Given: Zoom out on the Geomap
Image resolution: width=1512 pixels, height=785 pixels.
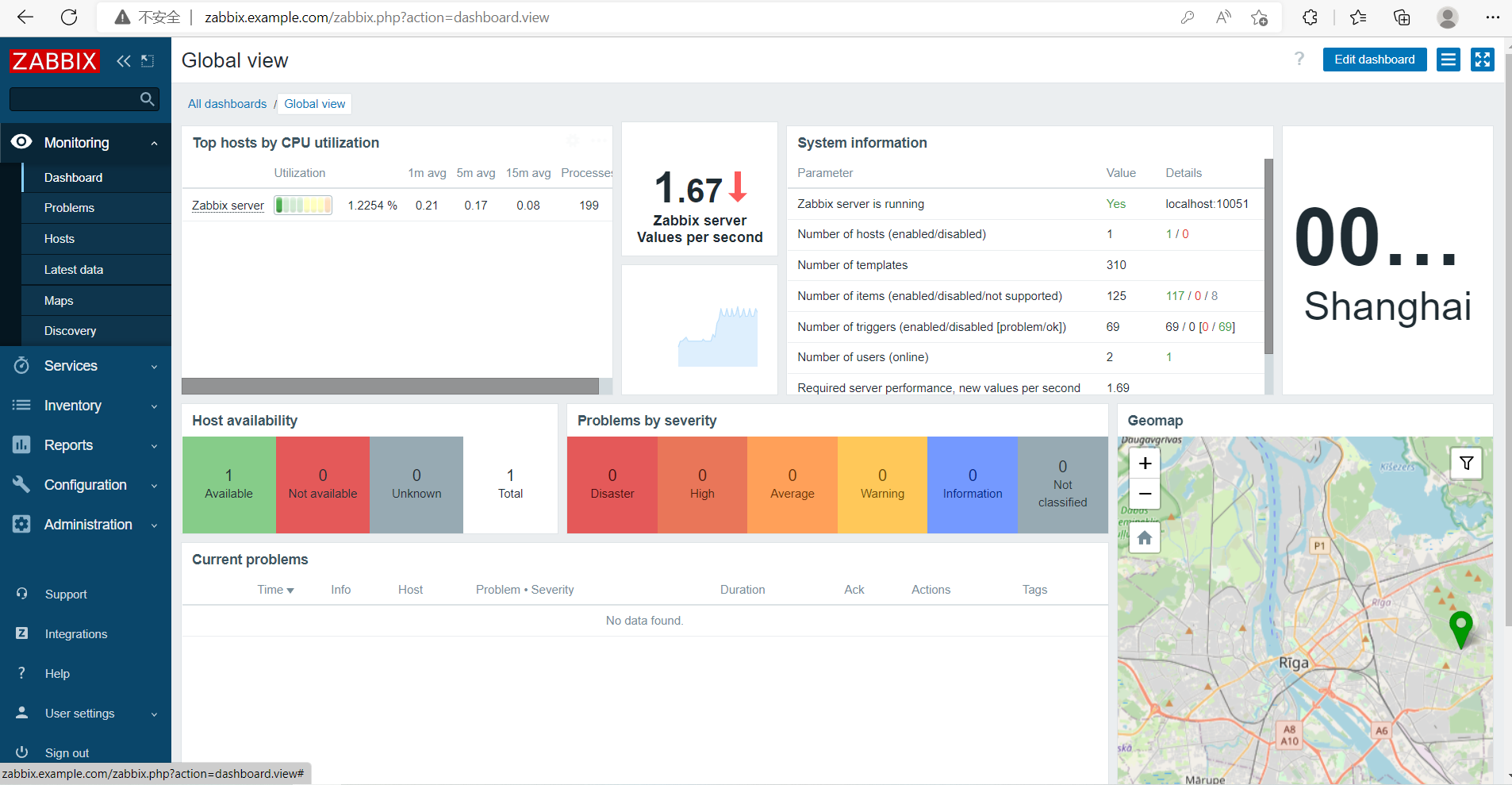Looking at the screenshot, I should (1145, 494).
